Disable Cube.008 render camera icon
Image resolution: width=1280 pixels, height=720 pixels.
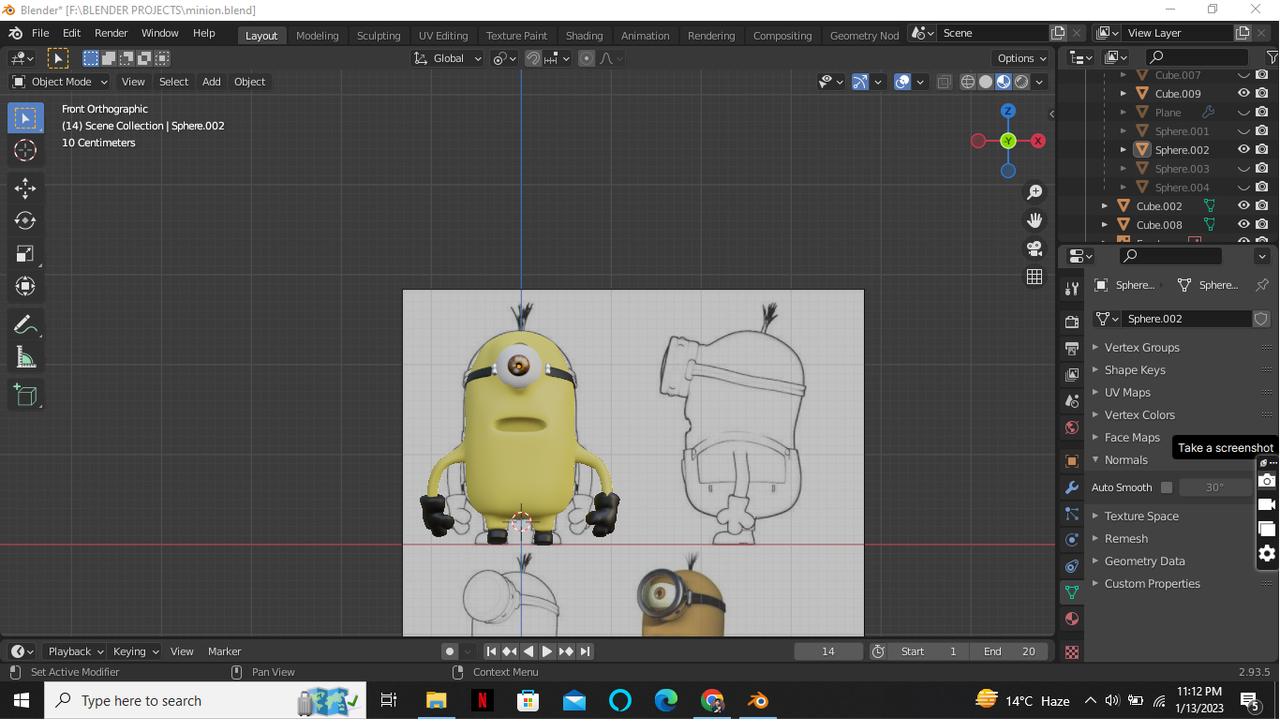(1262, 225)
